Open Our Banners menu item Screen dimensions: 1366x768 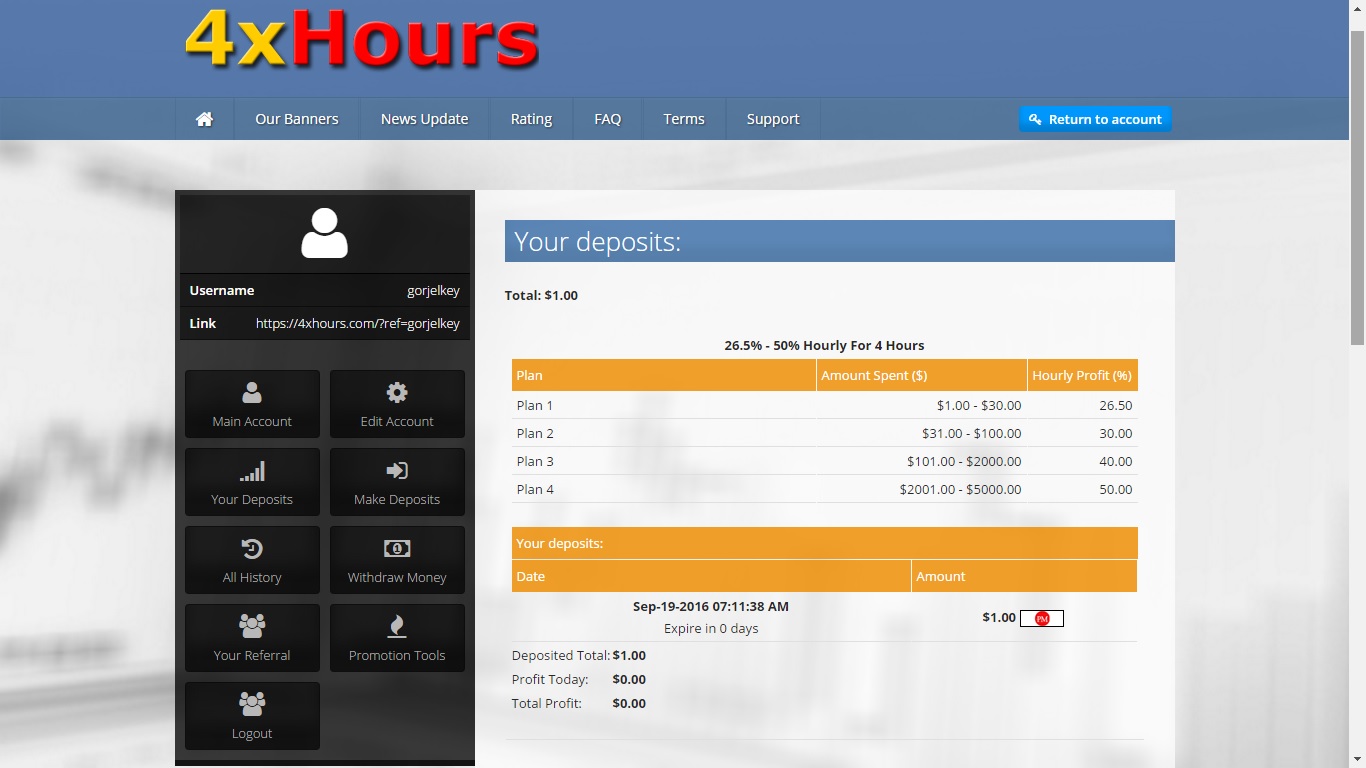click(296, 119)
